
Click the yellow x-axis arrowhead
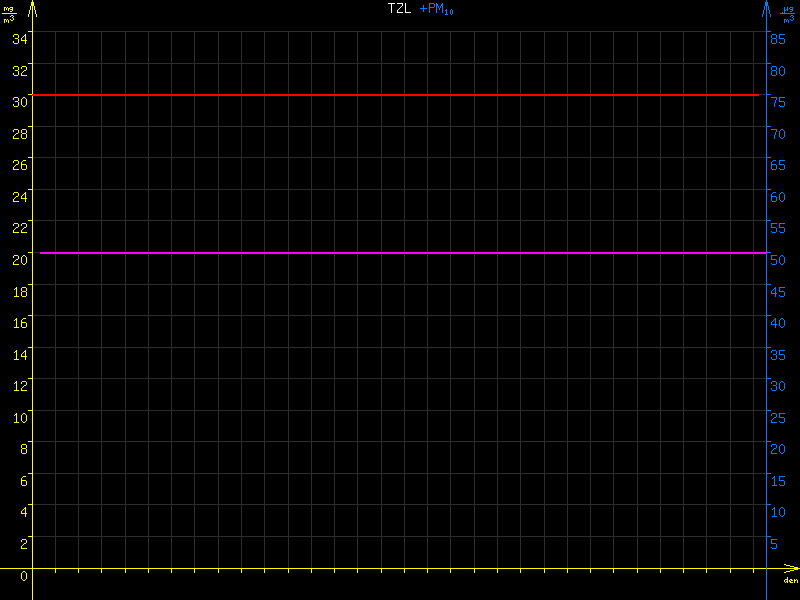pos(791,569)
